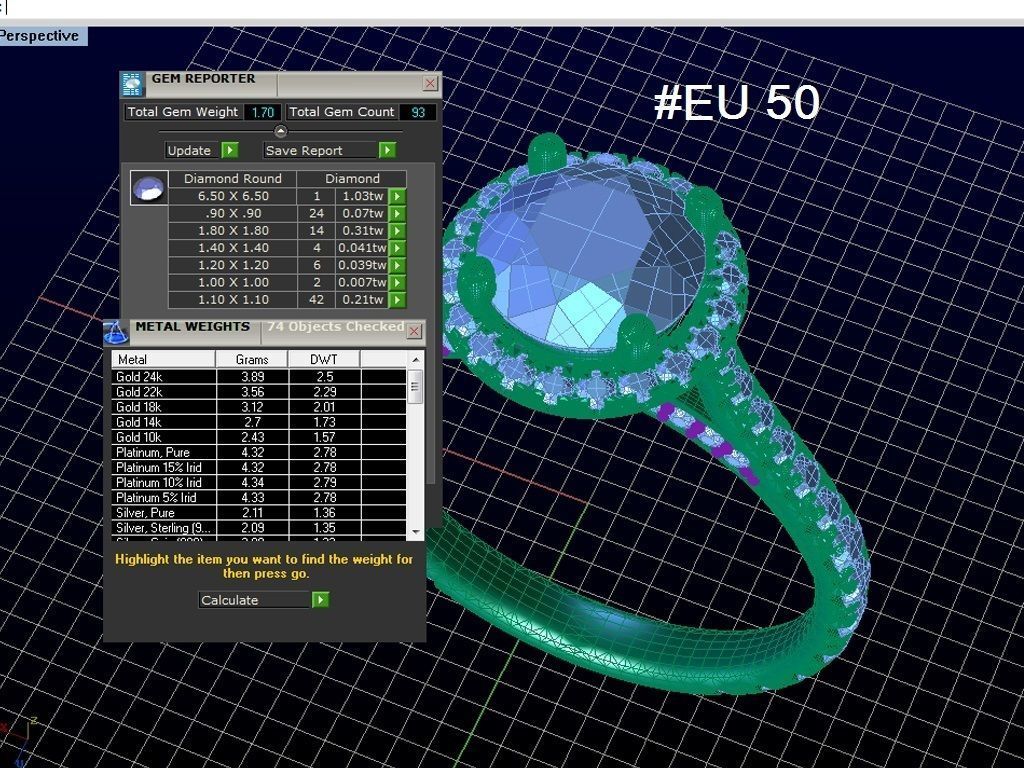Select the Gold 10k row

click(x=259, y=437)
